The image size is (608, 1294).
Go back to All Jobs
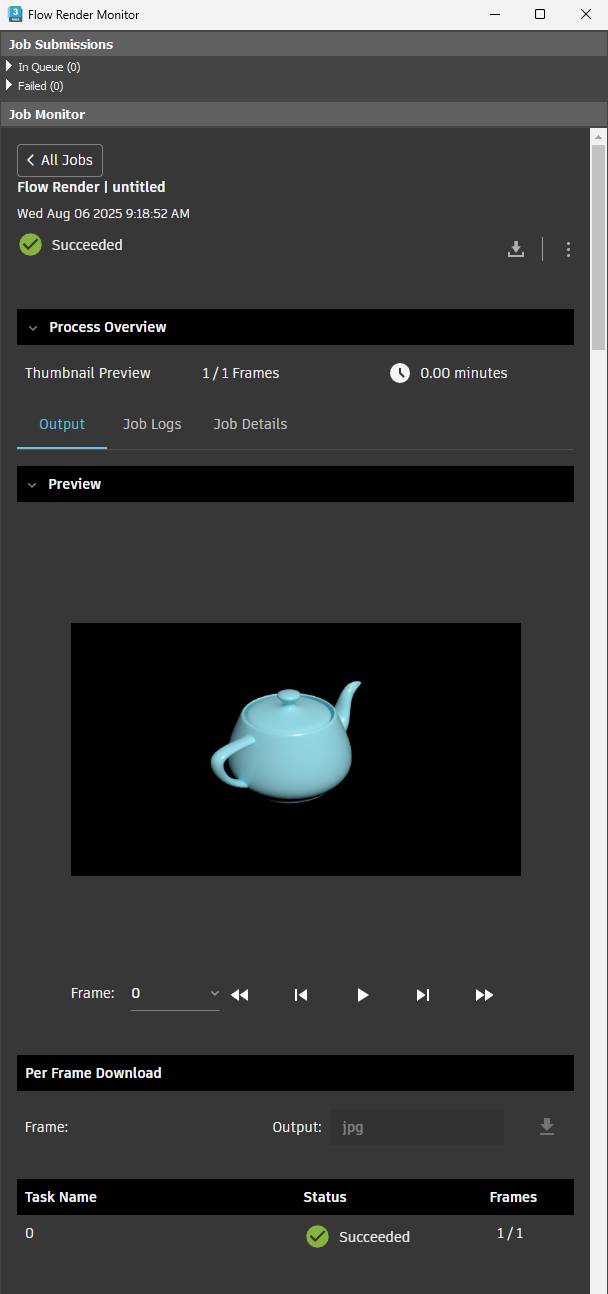[60, 160]
